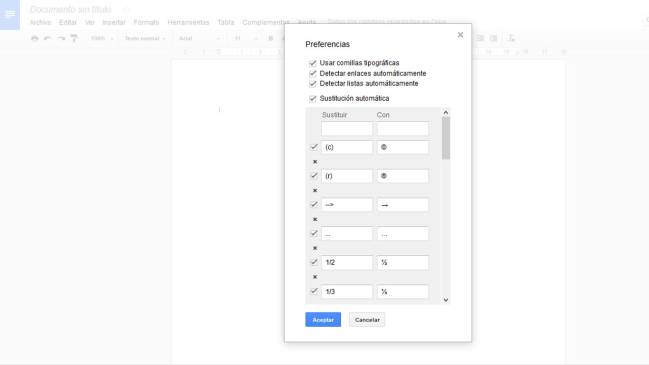Open the Herramientas menu

(188, 22)
